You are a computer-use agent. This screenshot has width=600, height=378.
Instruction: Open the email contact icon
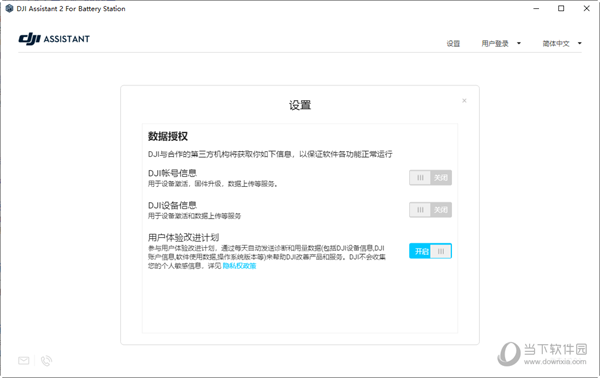pos(24,360)
